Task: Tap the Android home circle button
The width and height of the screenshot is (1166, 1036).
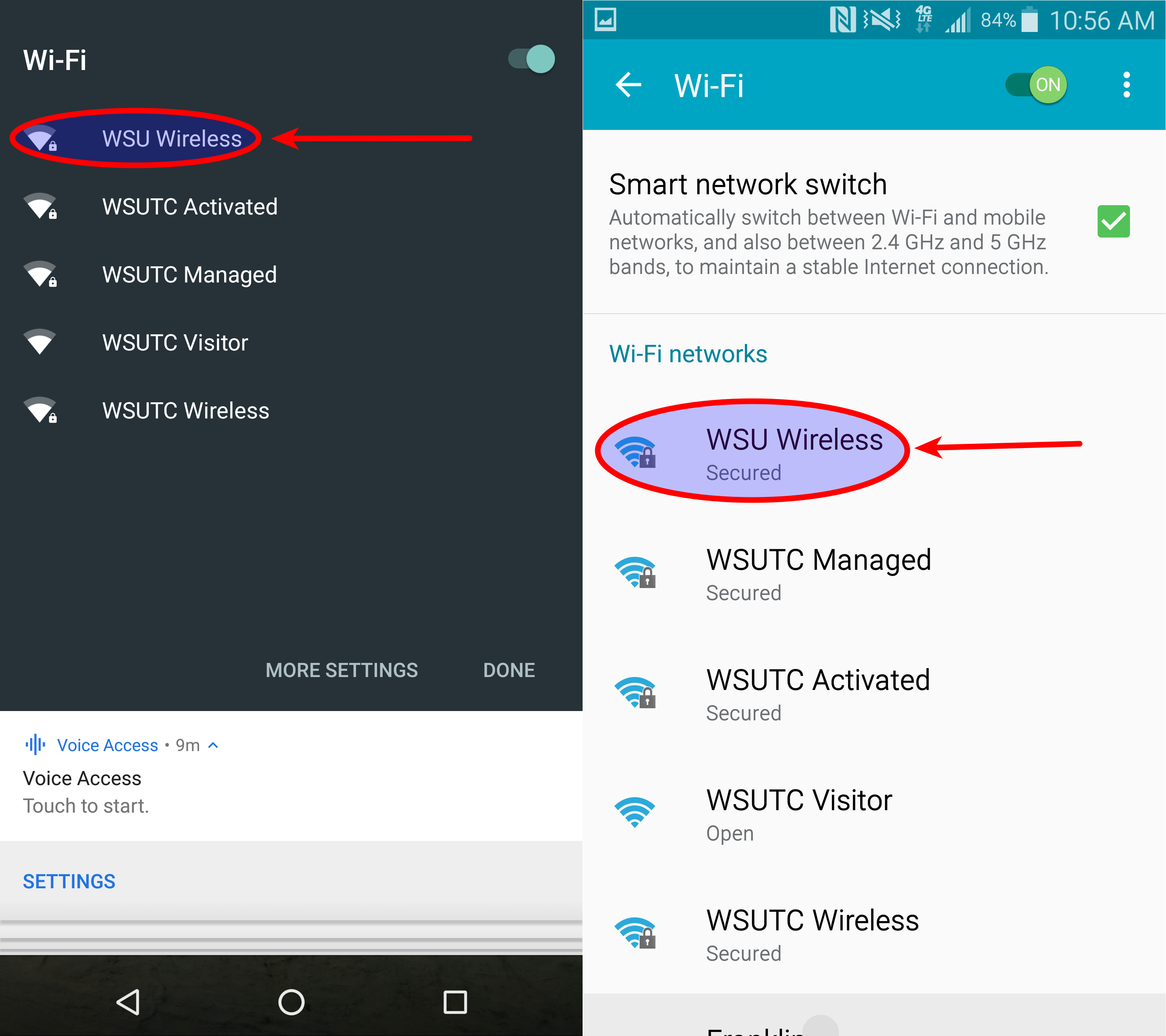Action: coord(291,1001)
